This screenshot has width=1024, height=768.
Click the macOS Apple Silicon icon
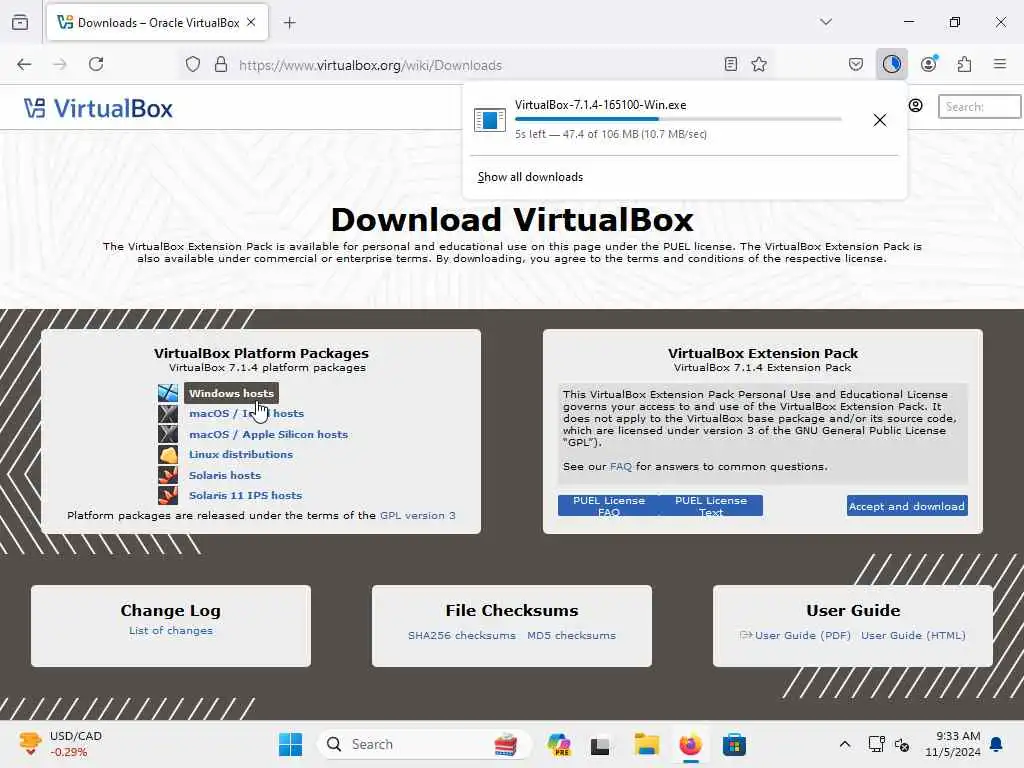pos(168,434)
